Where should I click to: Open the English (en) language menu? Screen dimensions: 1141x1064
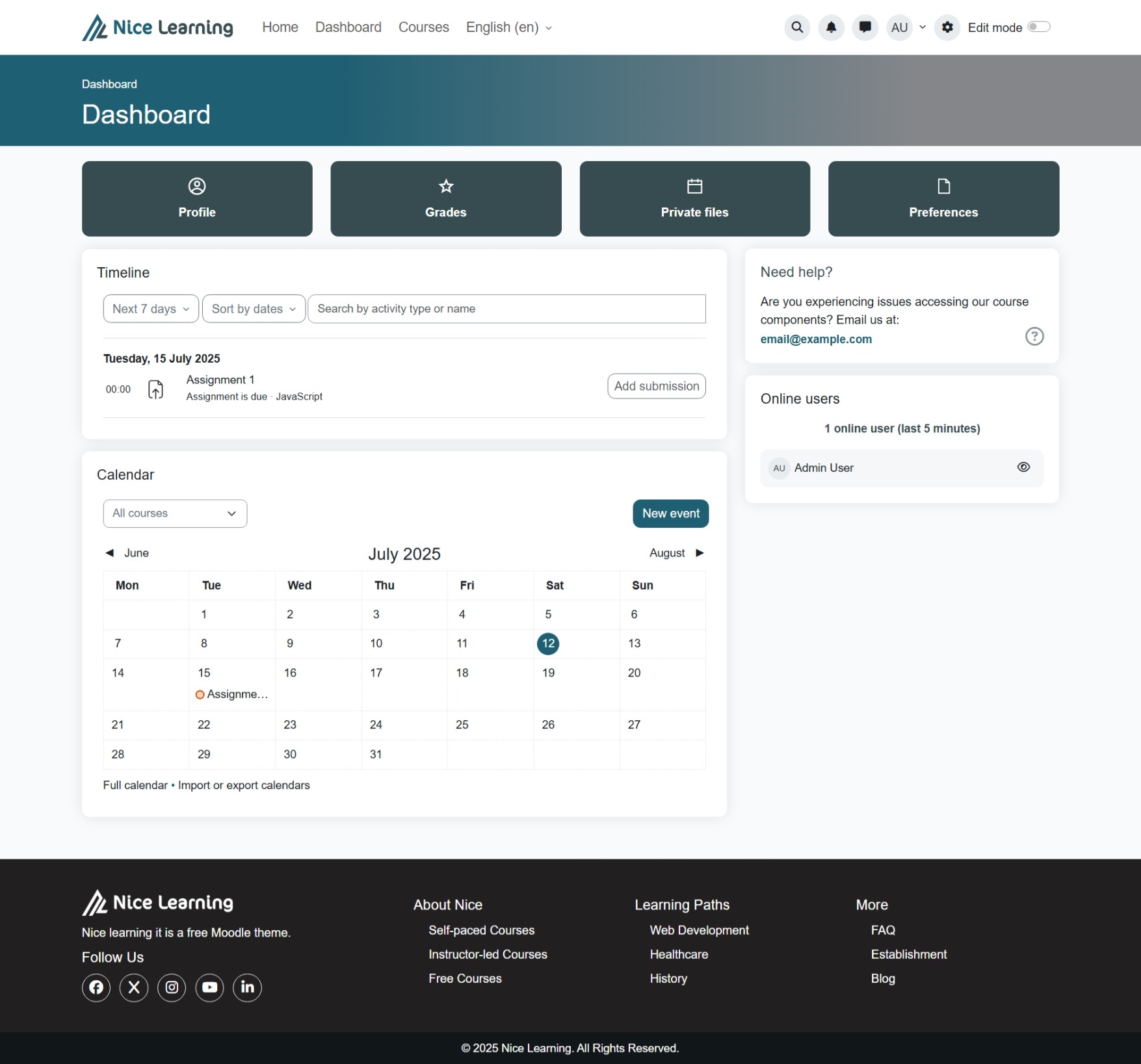[508, 27]
